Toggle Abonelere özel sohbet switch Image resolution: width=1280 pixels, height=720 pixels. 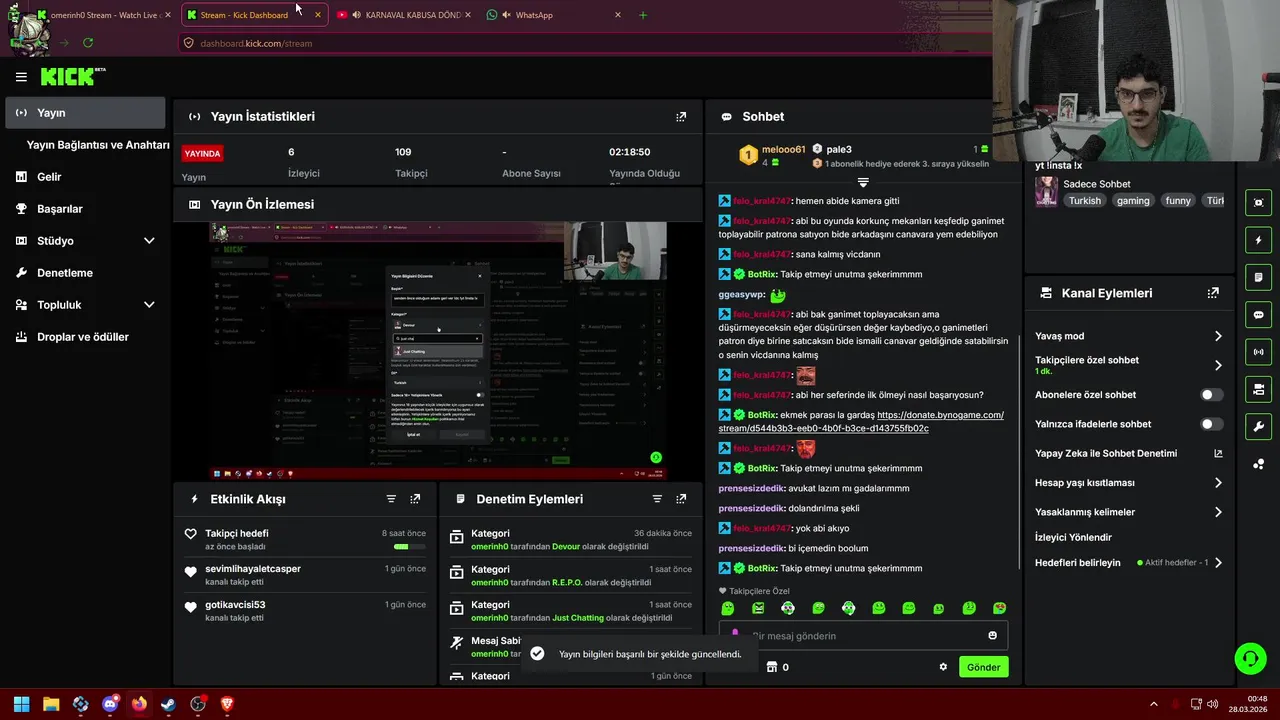1211,395
